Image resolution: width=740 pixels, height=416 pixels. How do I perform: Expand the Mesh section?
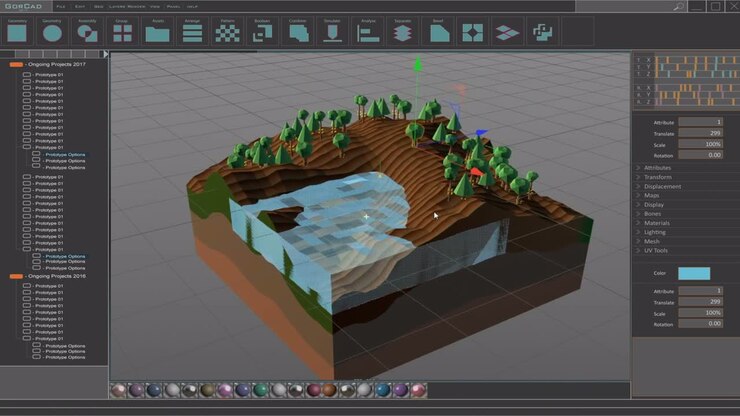(x=648, y=241)
